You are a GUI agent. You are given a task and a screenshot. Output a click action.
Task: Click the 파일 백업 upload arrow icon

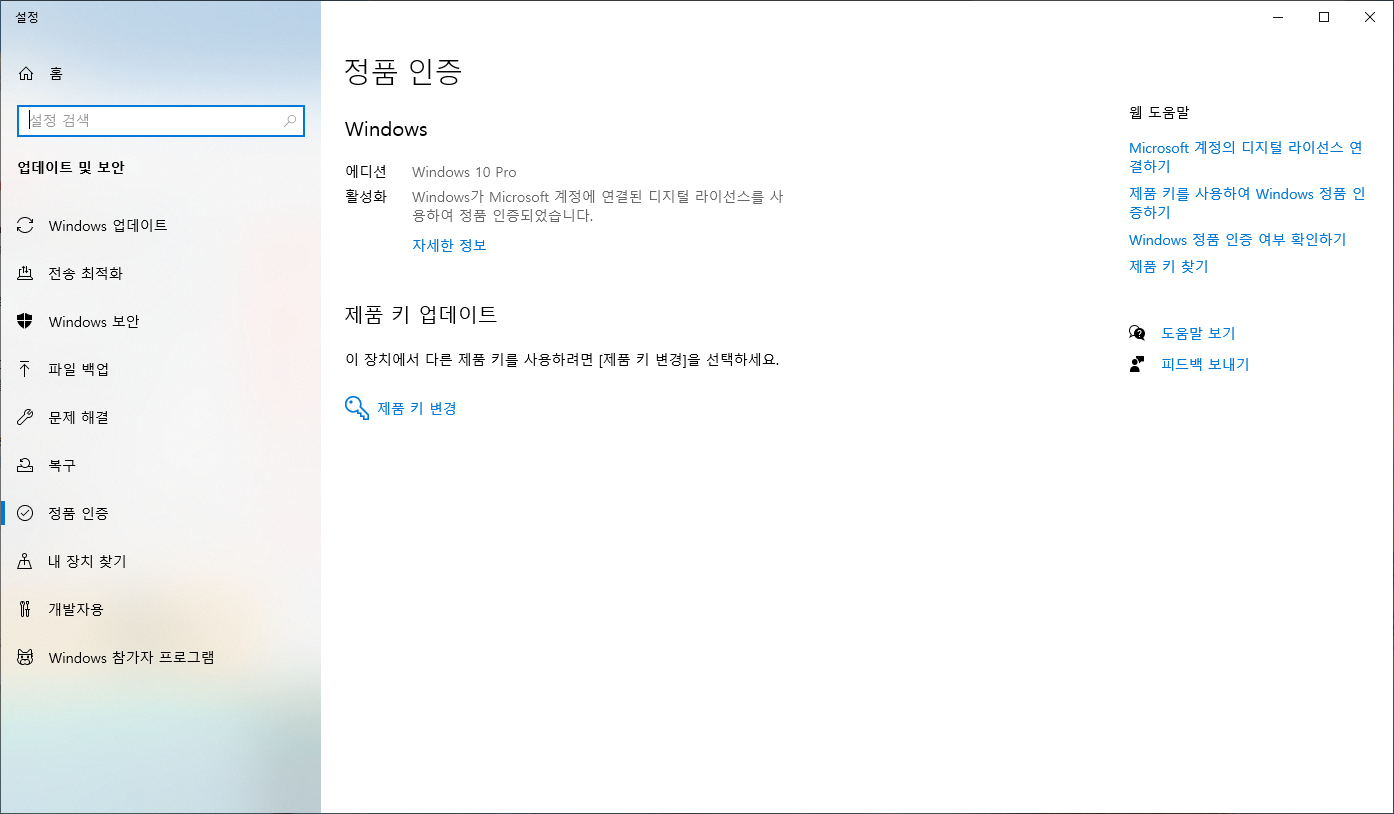point(26,369)
